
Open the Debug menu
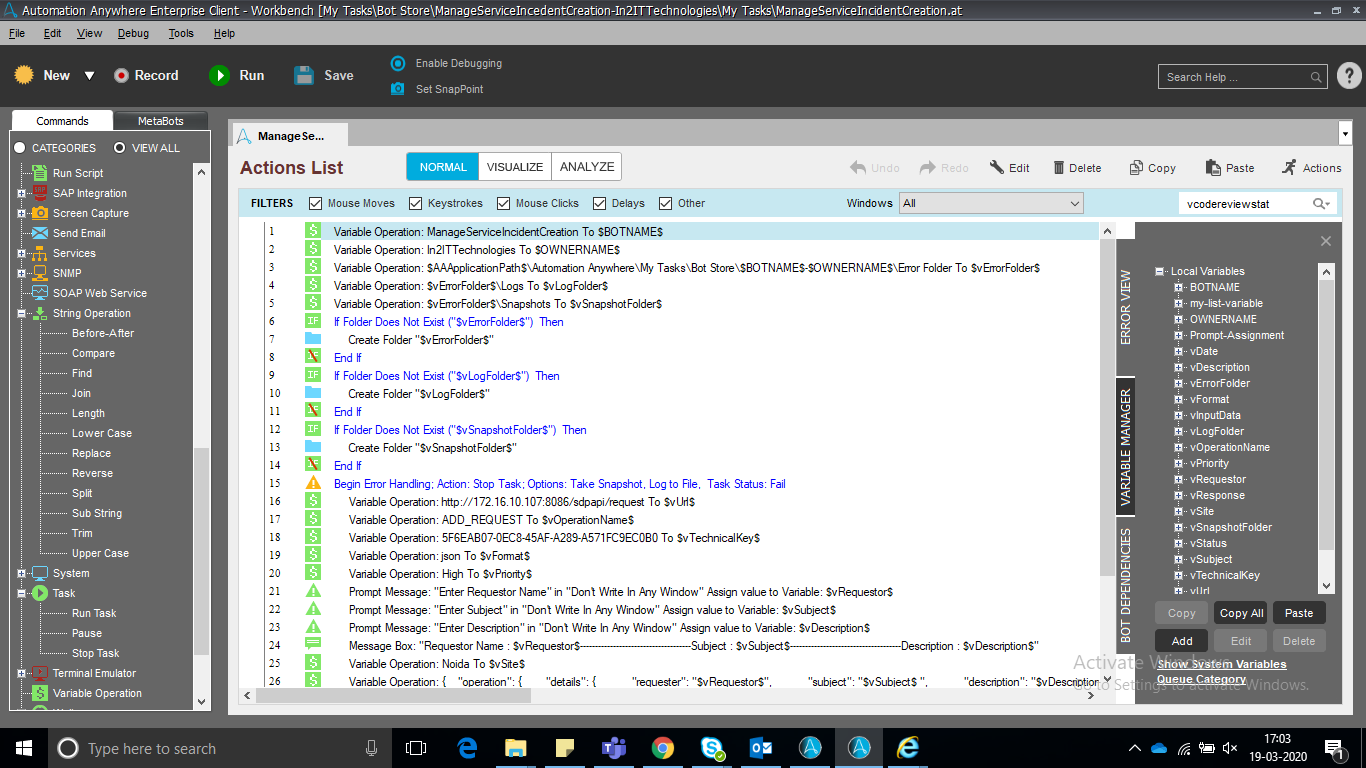(133, 33)
